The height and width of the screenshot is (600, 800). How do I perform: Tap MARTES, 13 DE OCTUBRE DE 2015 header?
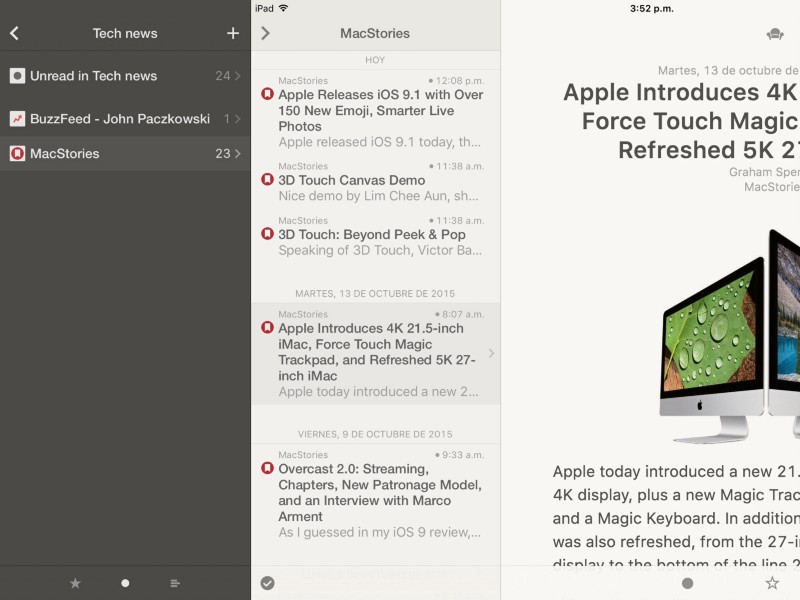click(375, 294)
